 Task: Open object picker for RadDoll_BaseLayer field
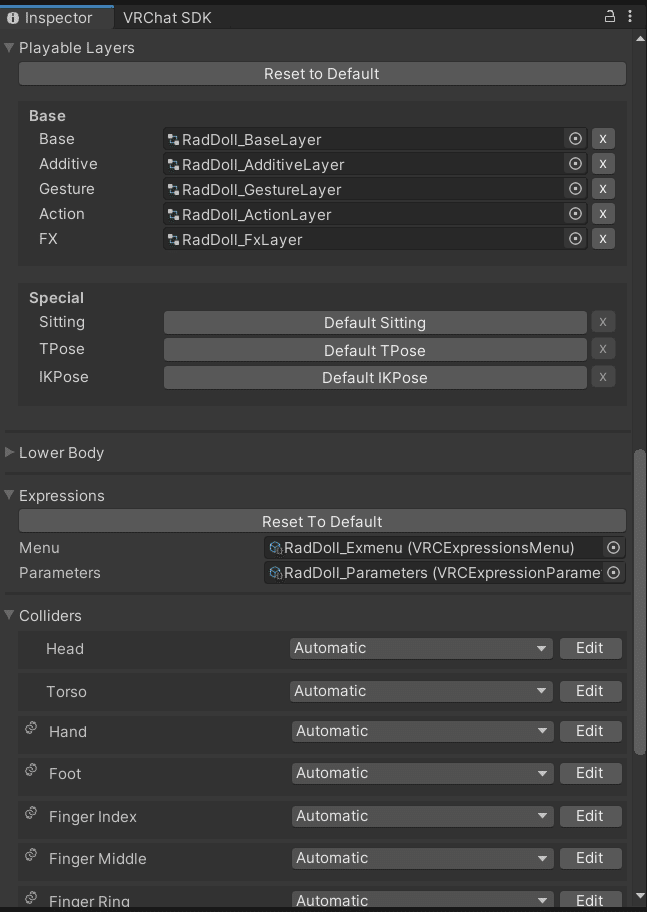click(575, 139)
